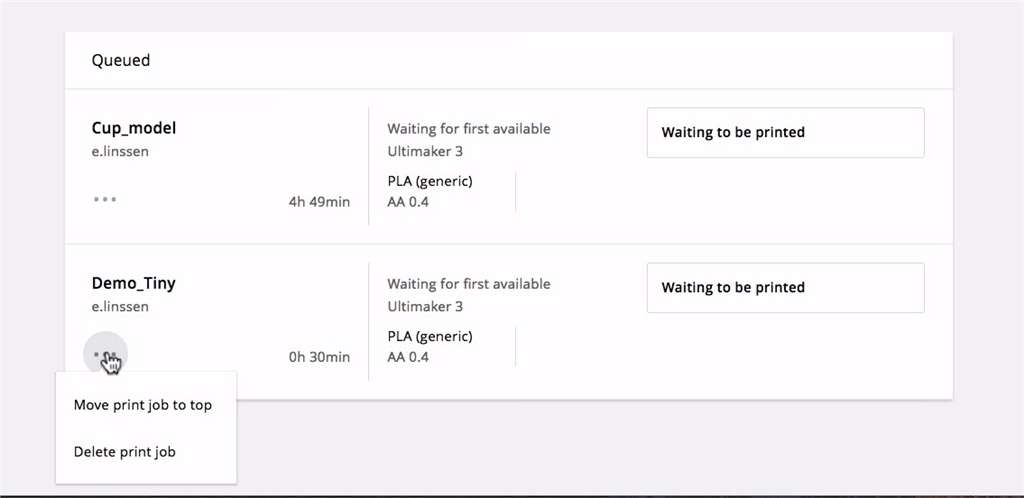Click Cup_model's Waiting to be printed box

(x=785, y=132)
